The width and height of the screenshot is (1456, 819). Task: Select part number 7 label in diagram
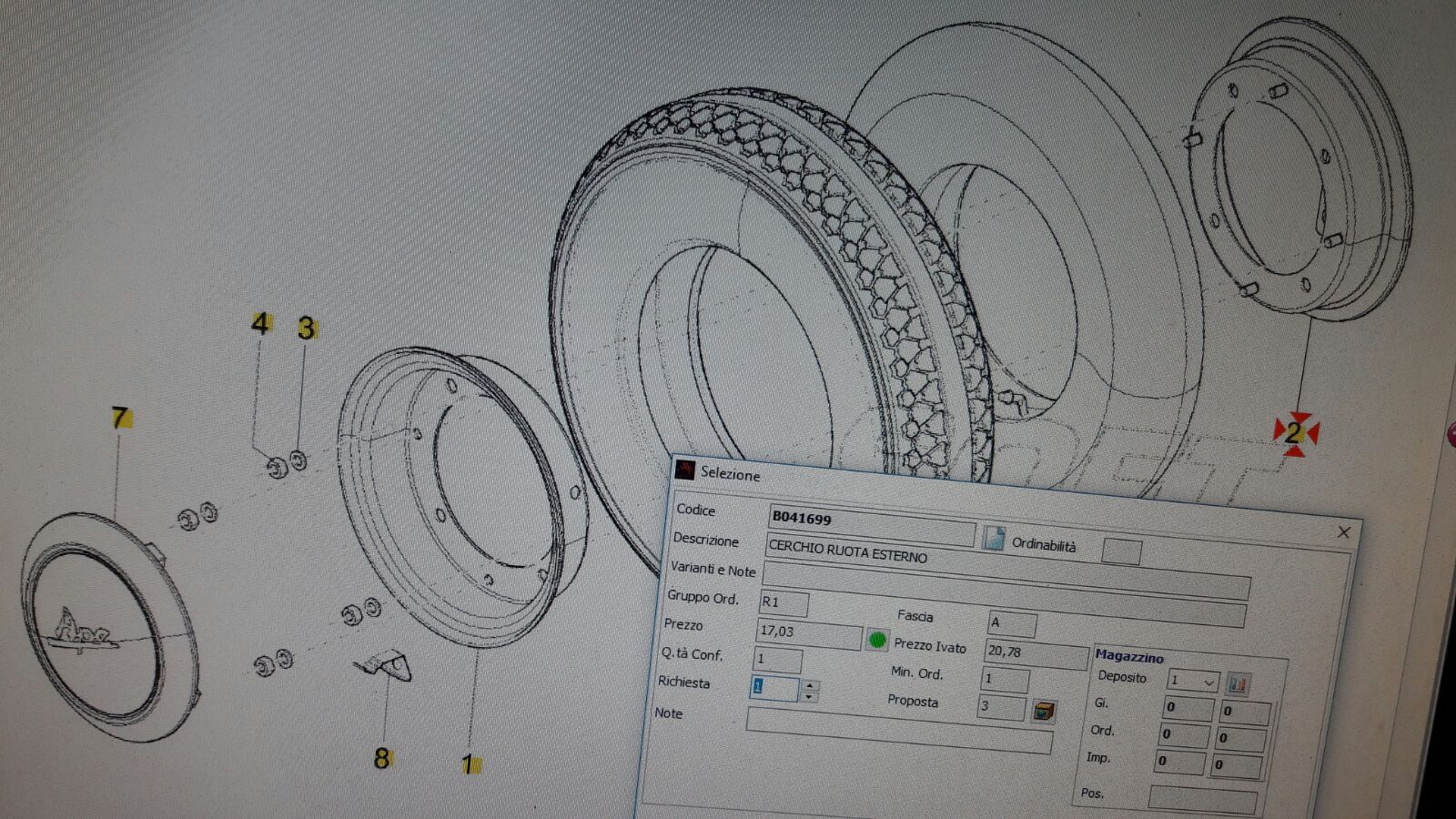[x=120, y=418]
